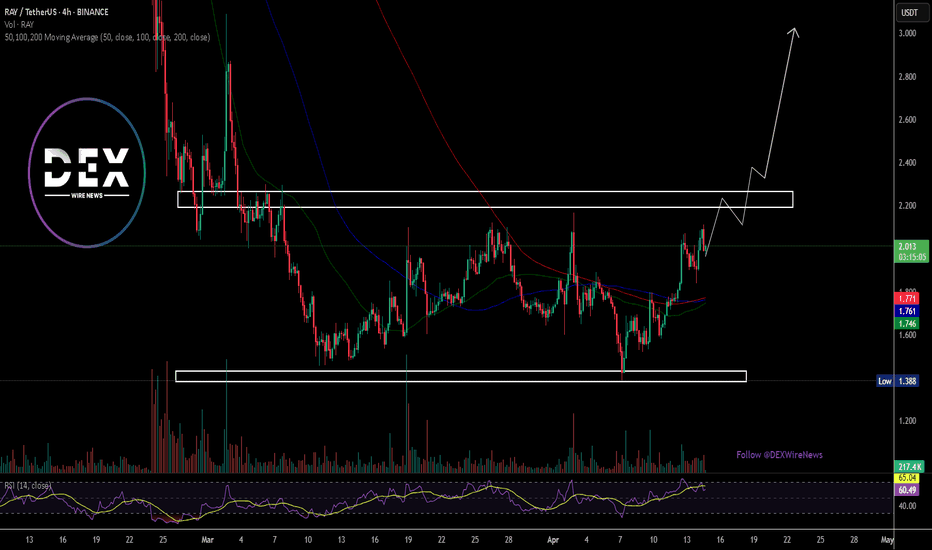The width and height of the screenshot is (932, 550).
Task: Click the Low 1.388 price label
Action: pyautogui.click(x=898, y=381)
